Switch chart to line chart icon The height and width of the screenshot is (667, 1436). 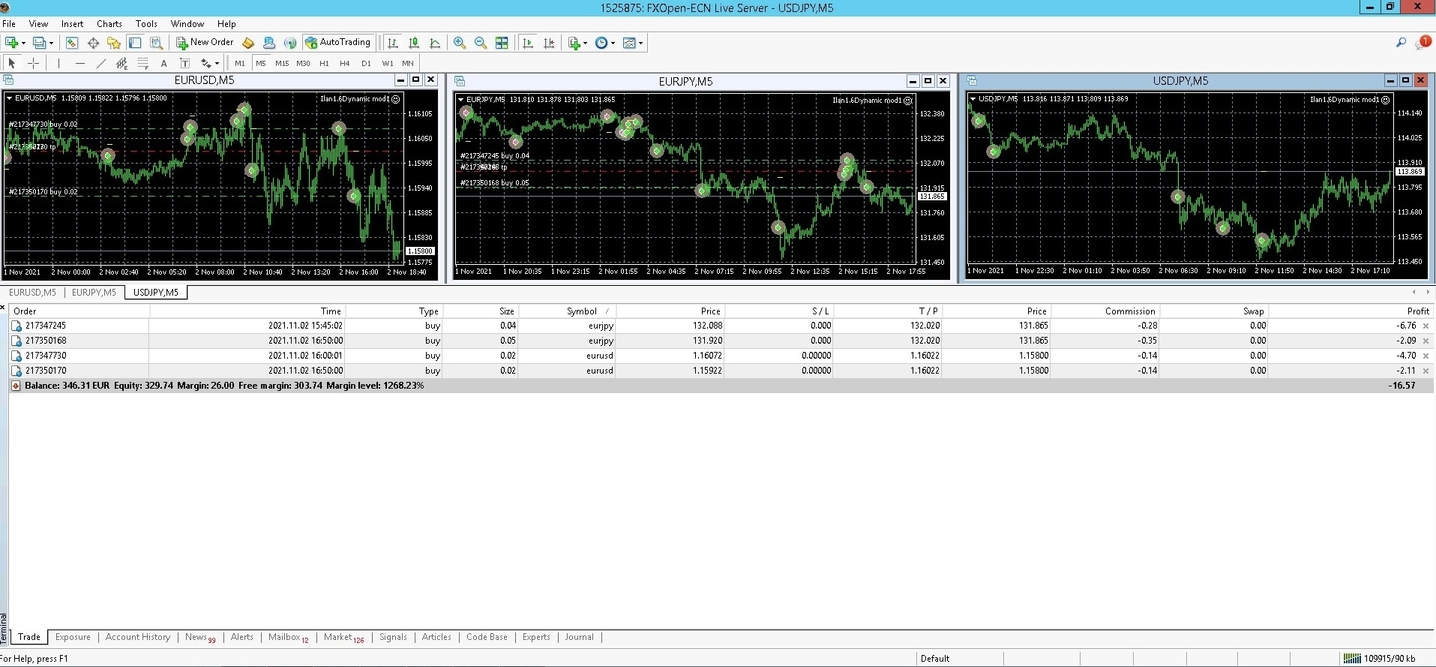(x=434, y=42)
